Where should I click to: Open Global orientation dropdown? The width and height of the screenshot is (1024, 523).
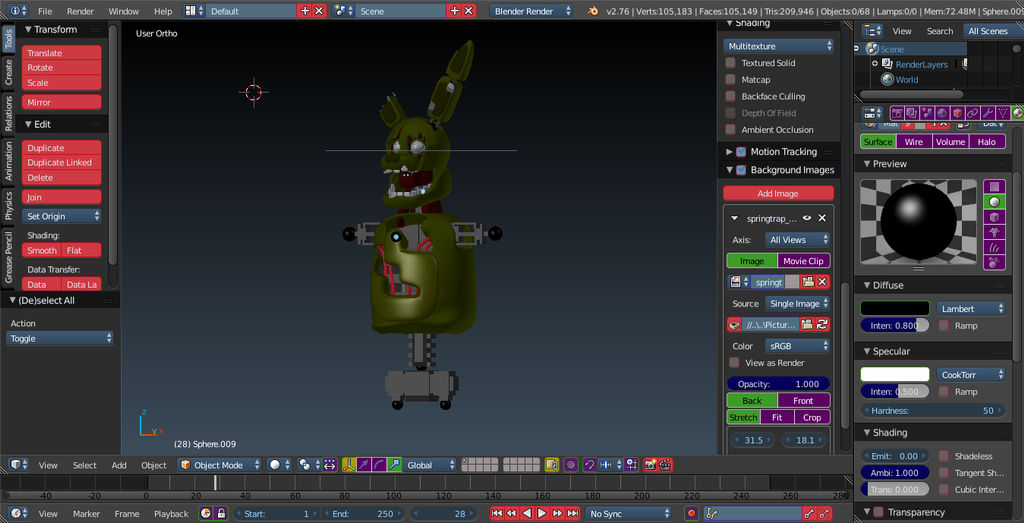429,465
